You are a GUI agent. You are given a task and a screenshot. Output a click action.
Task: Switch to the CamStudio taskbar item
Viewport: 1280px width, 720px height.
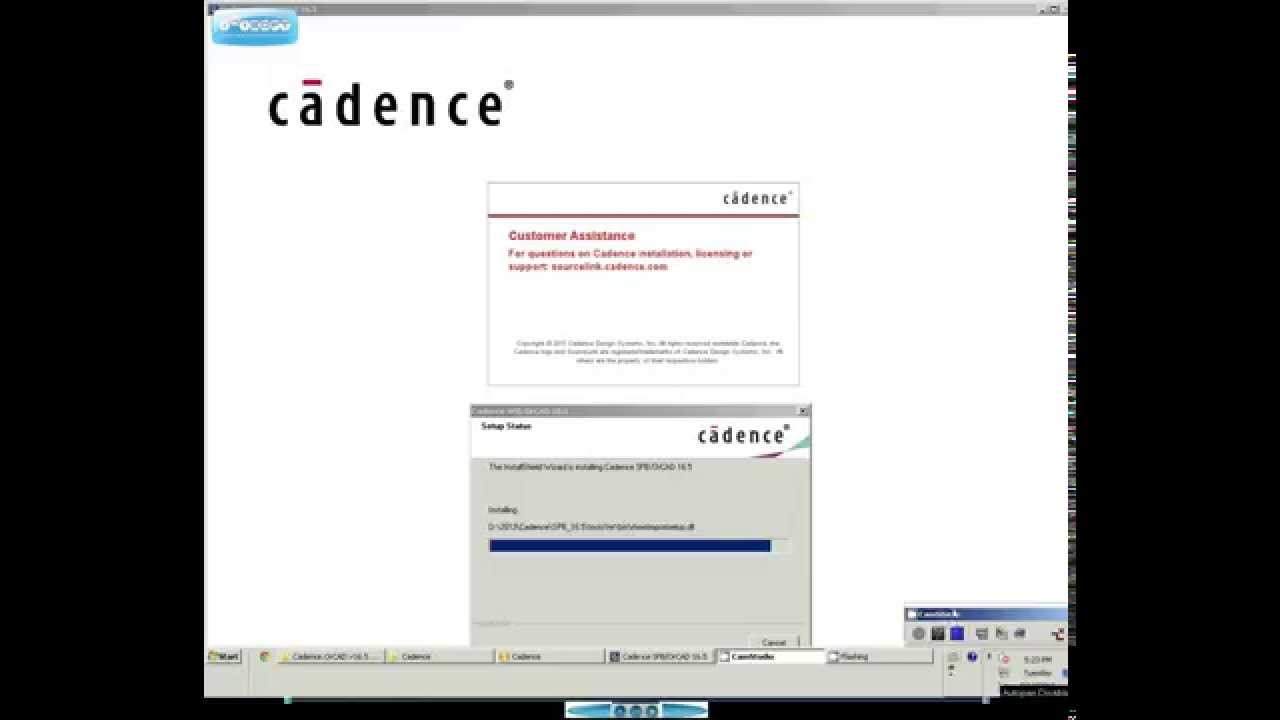tap(771, 657)
